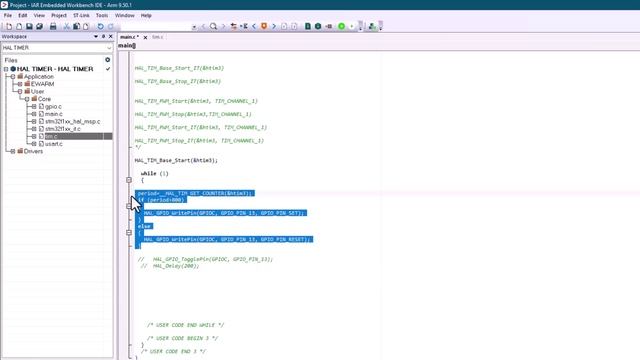The height and width of the screenshot is (360, 640).
Task: Expand the Drivers folder
Action: pyautogui.click(x=13, y=151)
